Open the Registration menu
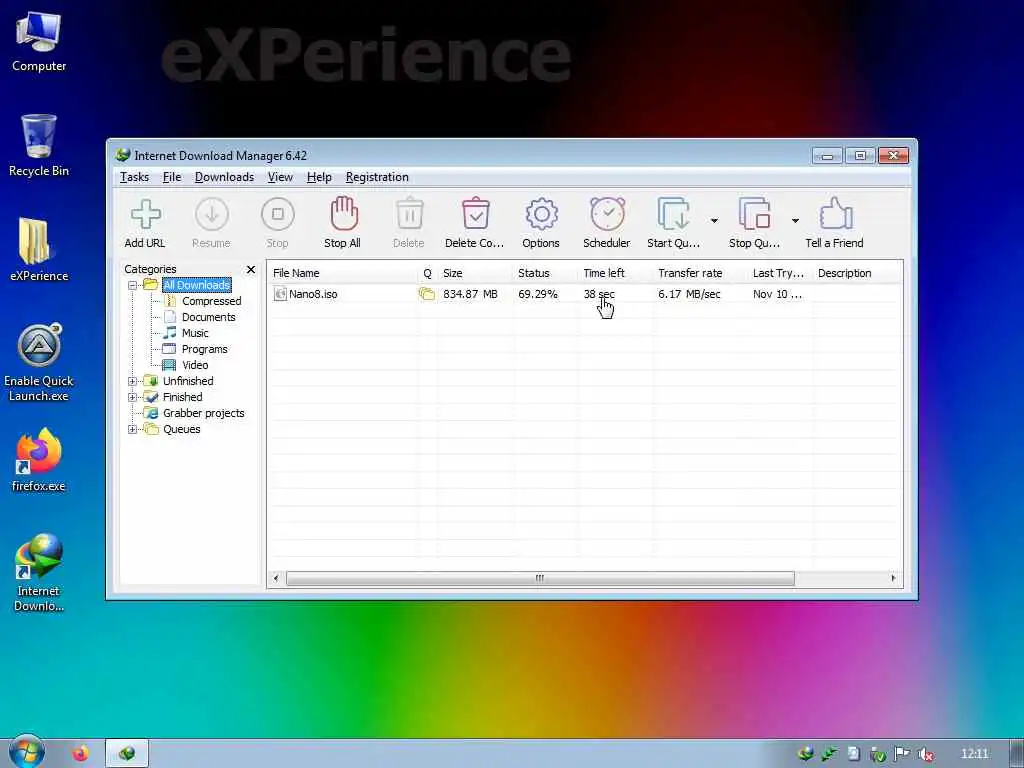The height and width of the screenshot is (768, 1024). tap(377, 177)
